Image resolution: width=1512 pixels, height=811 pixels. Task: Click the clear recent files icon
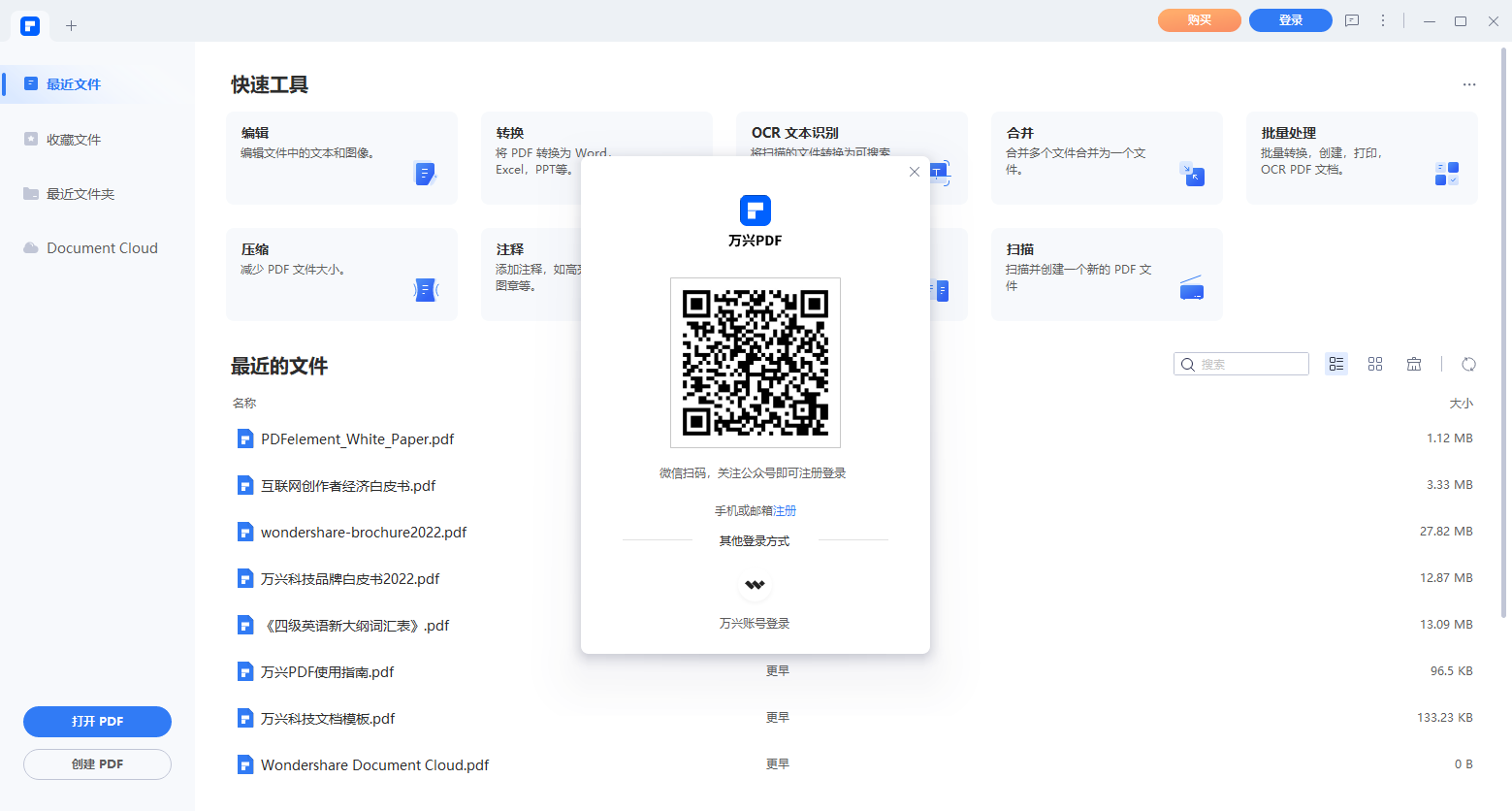[x=1414, y=364]
